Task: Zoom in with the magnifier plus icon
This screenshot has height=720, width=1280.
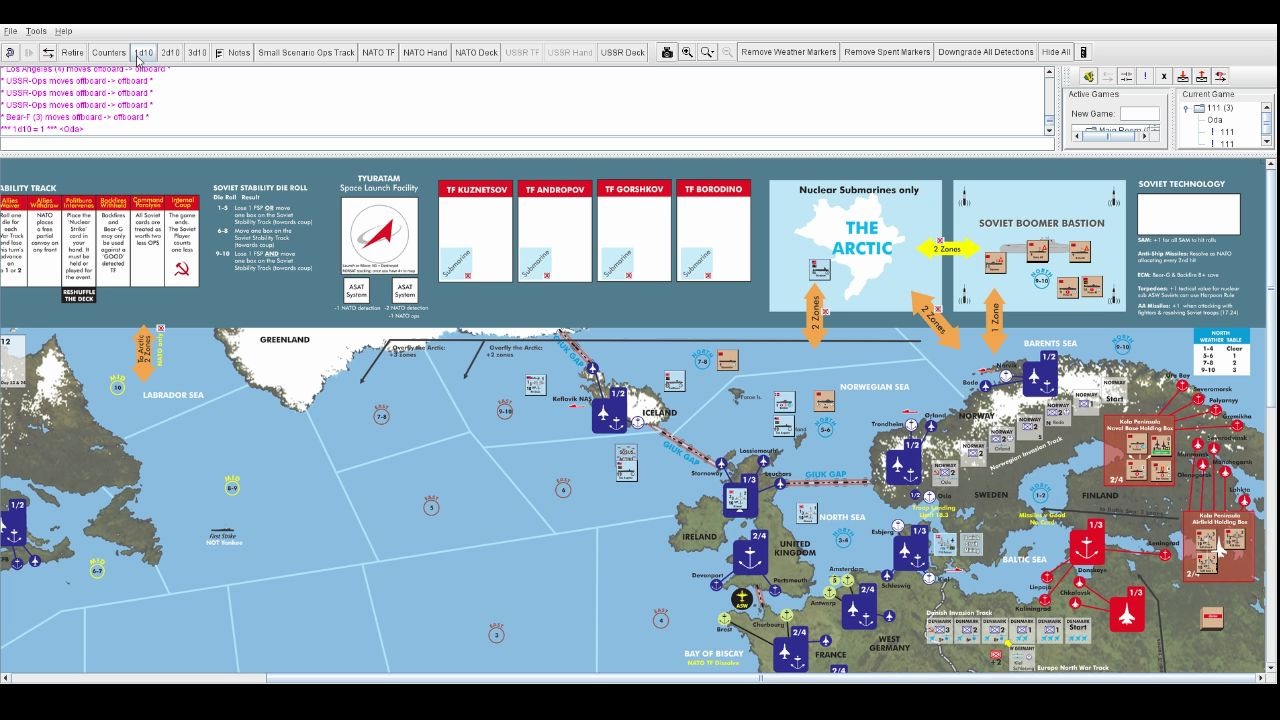Action: [x=687, y=52]
